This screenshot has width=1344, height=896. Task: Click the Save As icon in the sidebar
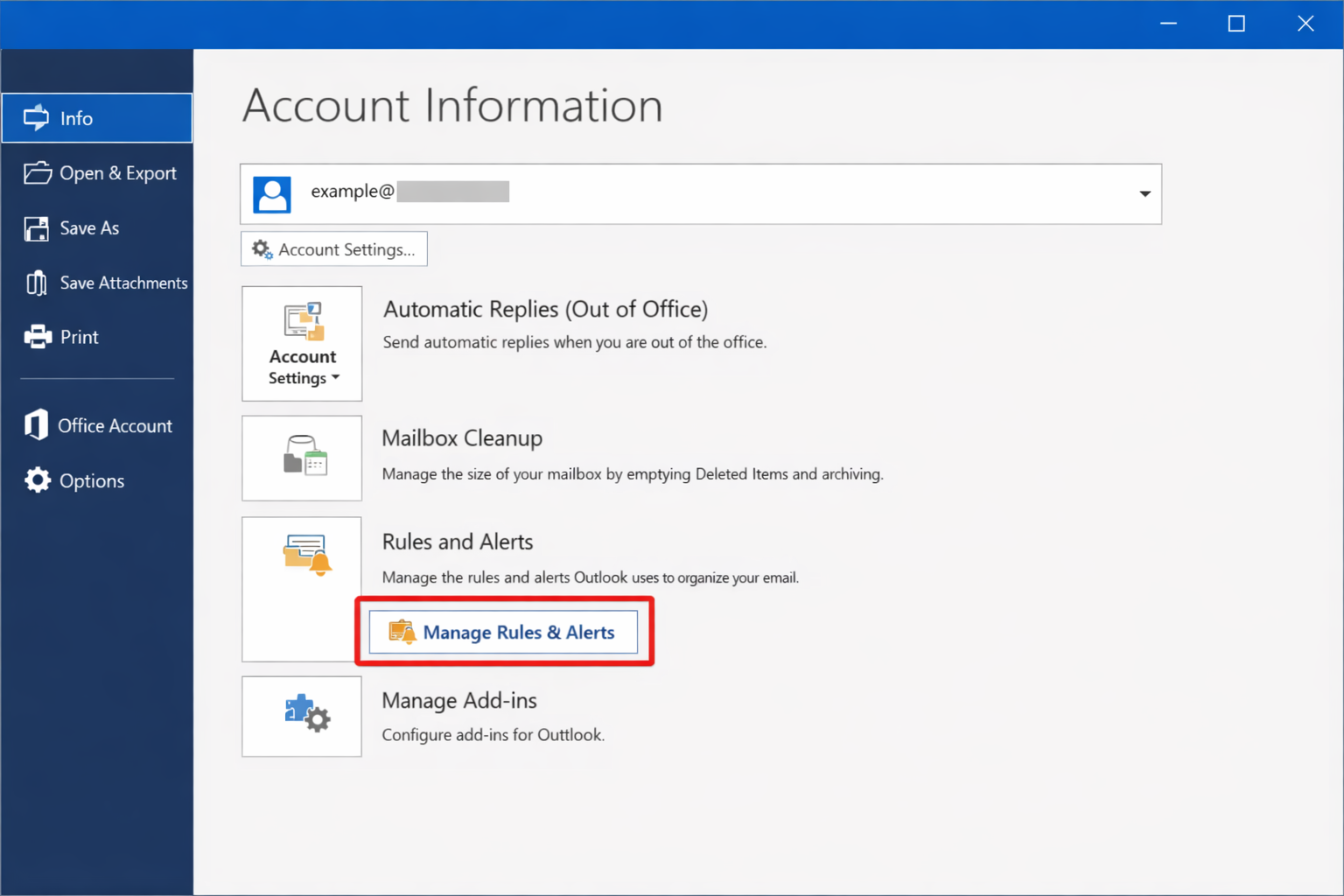pos(36,227)
